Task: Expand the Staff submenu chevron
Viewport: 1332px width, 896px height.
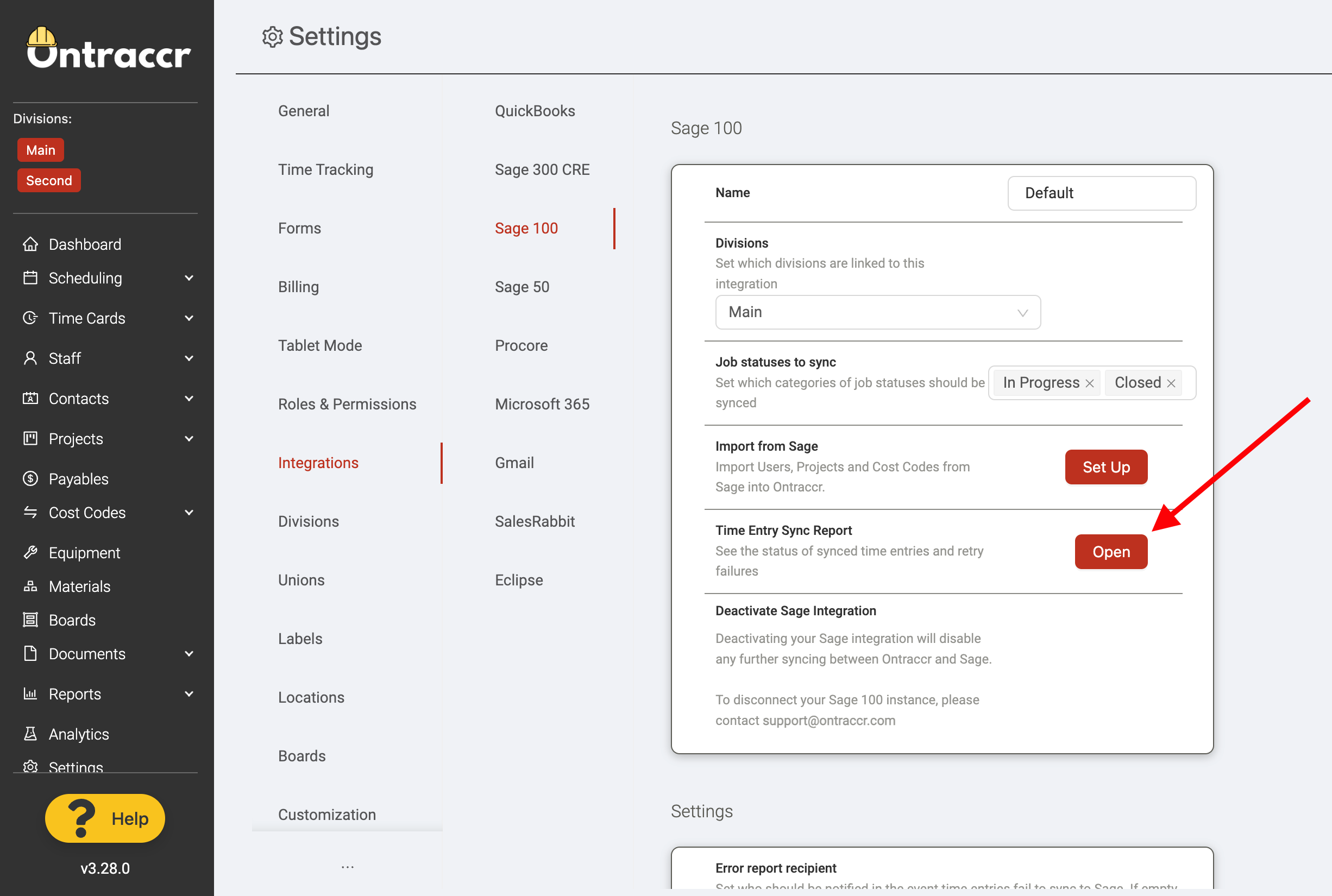Action: point(189,358)
